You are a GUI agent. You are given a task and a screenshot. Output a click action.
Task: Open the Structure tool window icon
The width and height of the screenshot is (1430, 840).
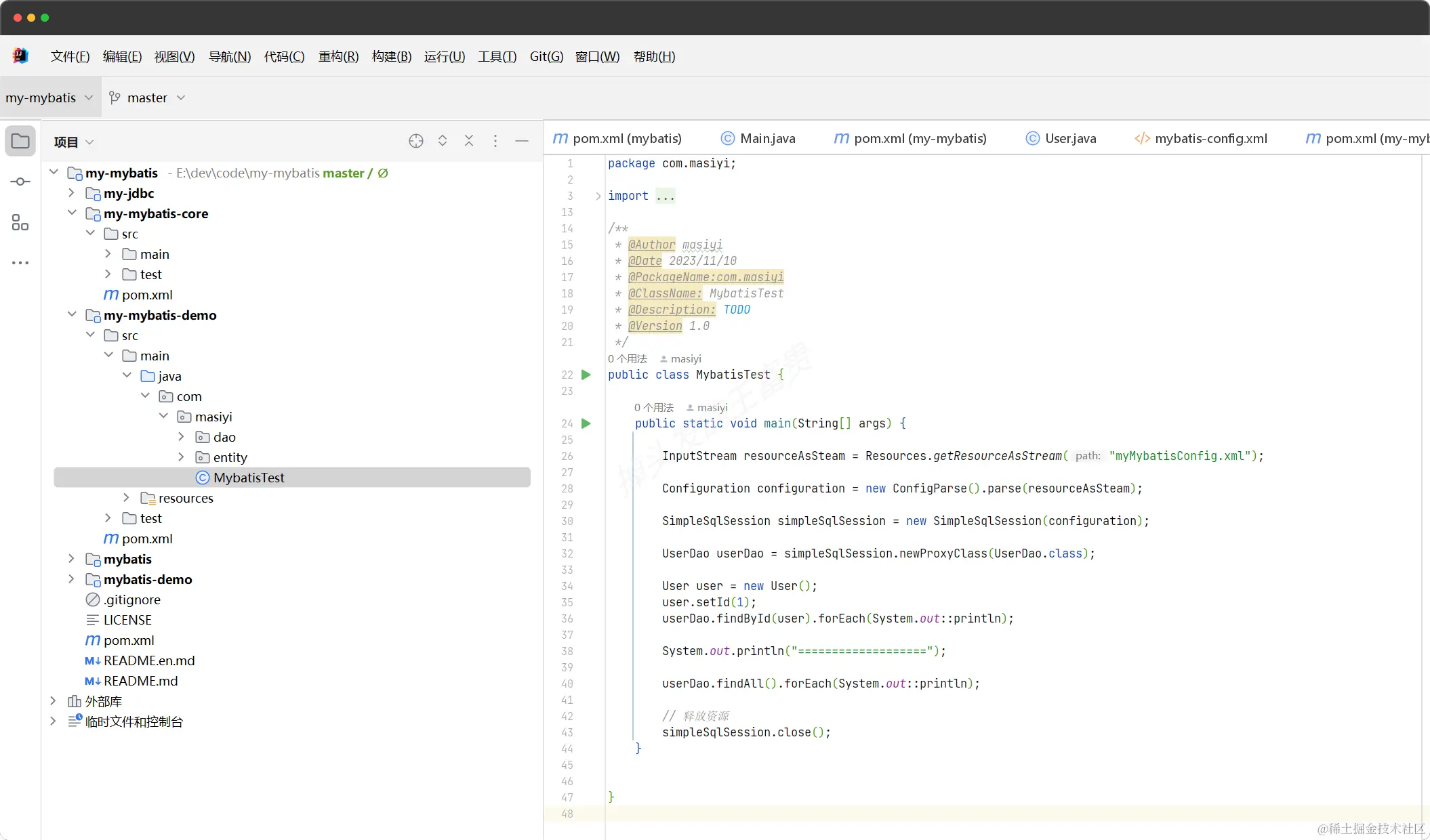coord(20,222)
